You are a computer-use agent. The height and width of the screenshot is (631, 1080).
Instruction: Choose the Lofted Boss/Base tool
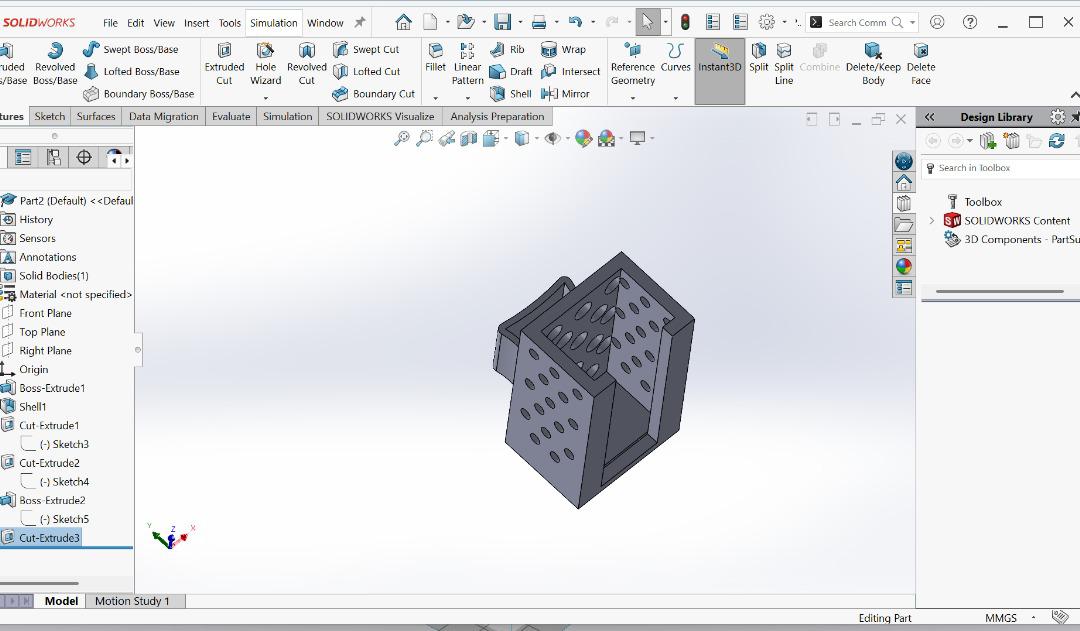[132, 72]
